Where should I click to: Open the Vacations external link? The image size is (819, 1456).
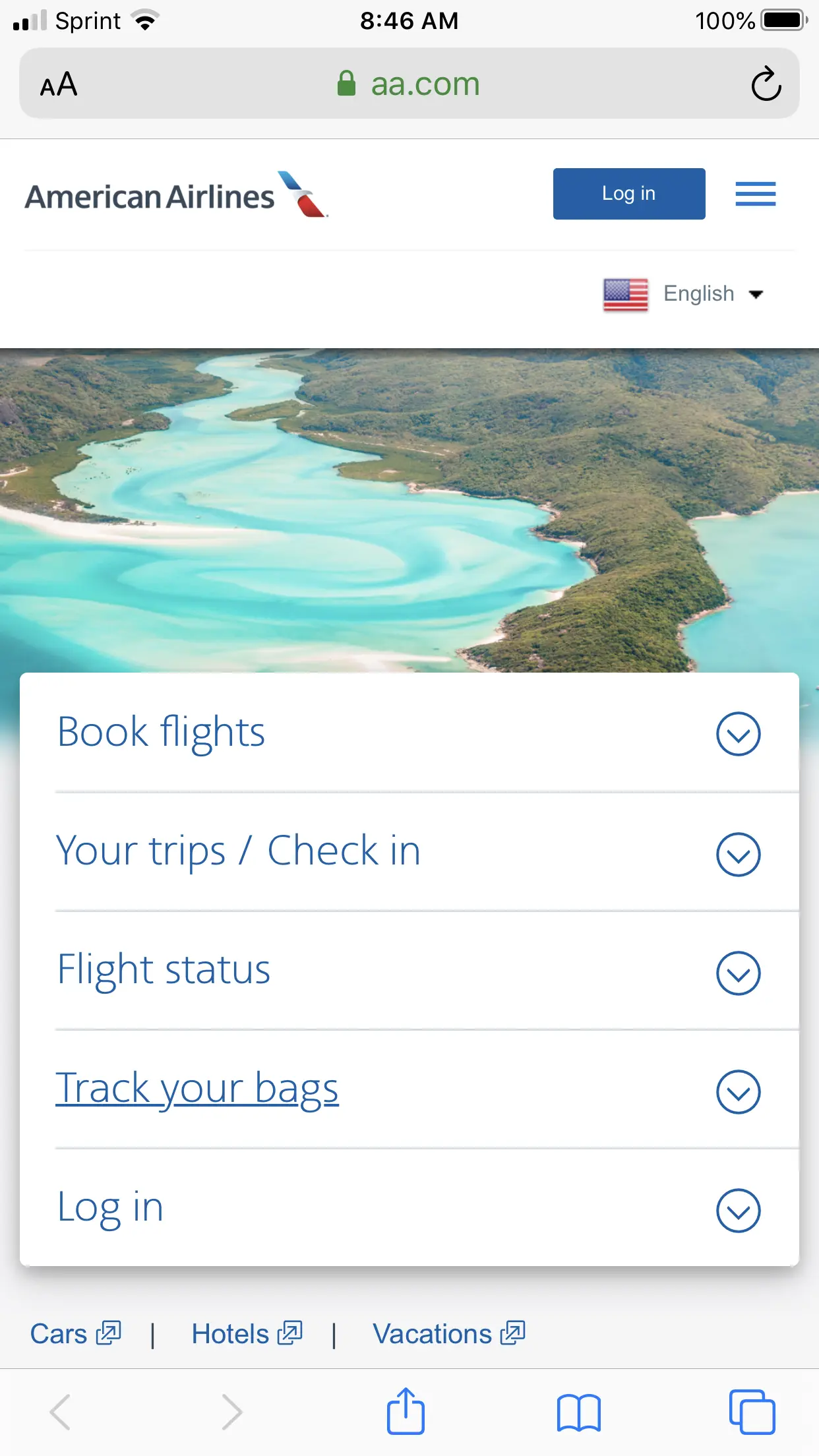point(448,1333)
